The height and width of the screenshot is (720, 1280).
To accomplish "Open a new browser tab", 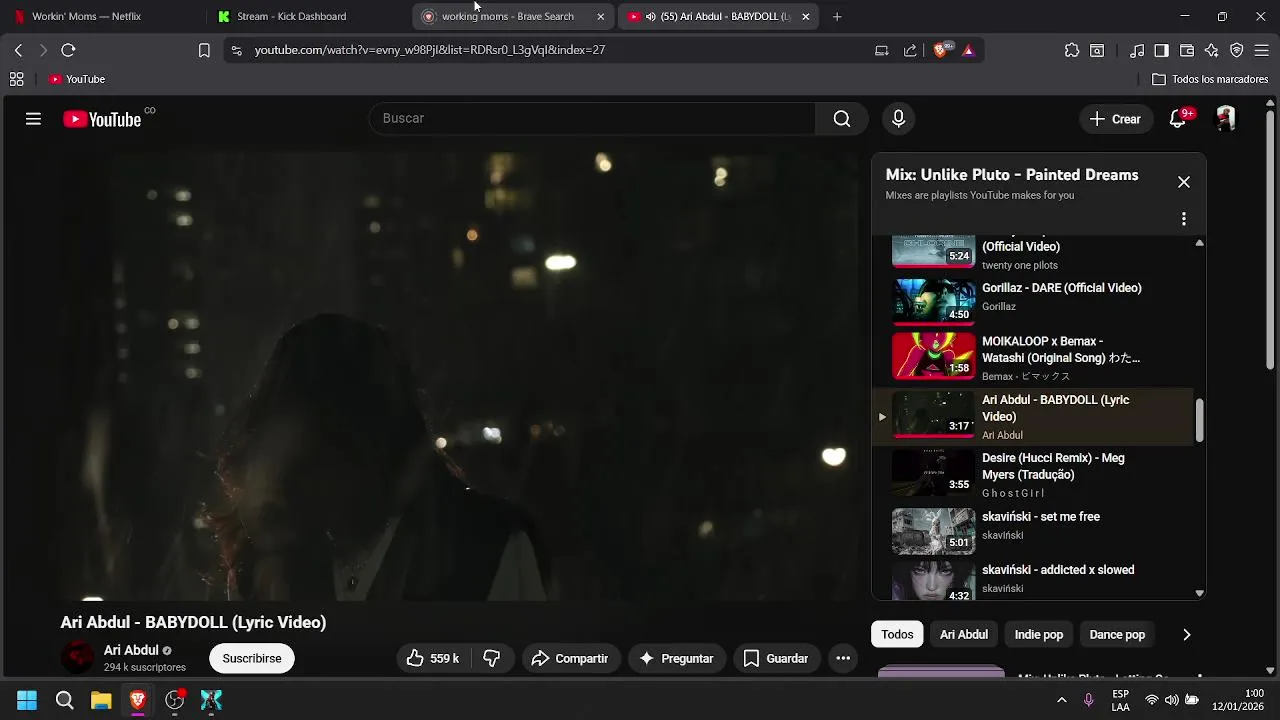I will click(x=837, y=16).
